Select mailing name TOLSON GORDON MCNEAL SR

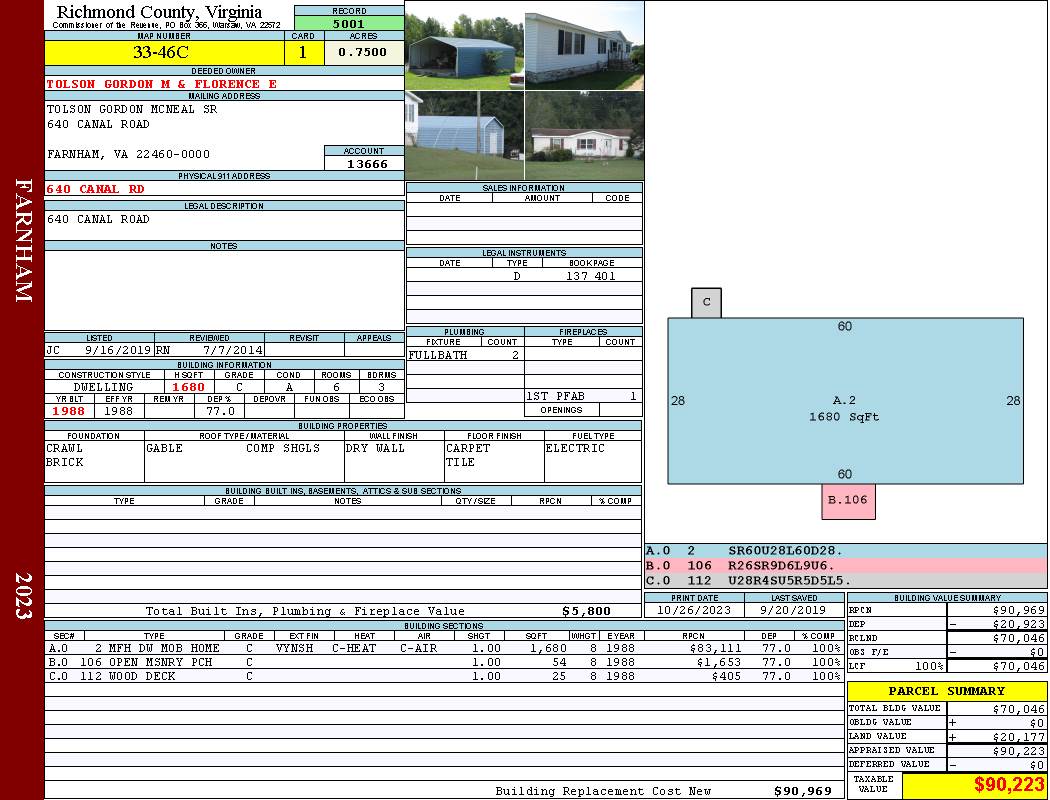(x=132, y=109)
